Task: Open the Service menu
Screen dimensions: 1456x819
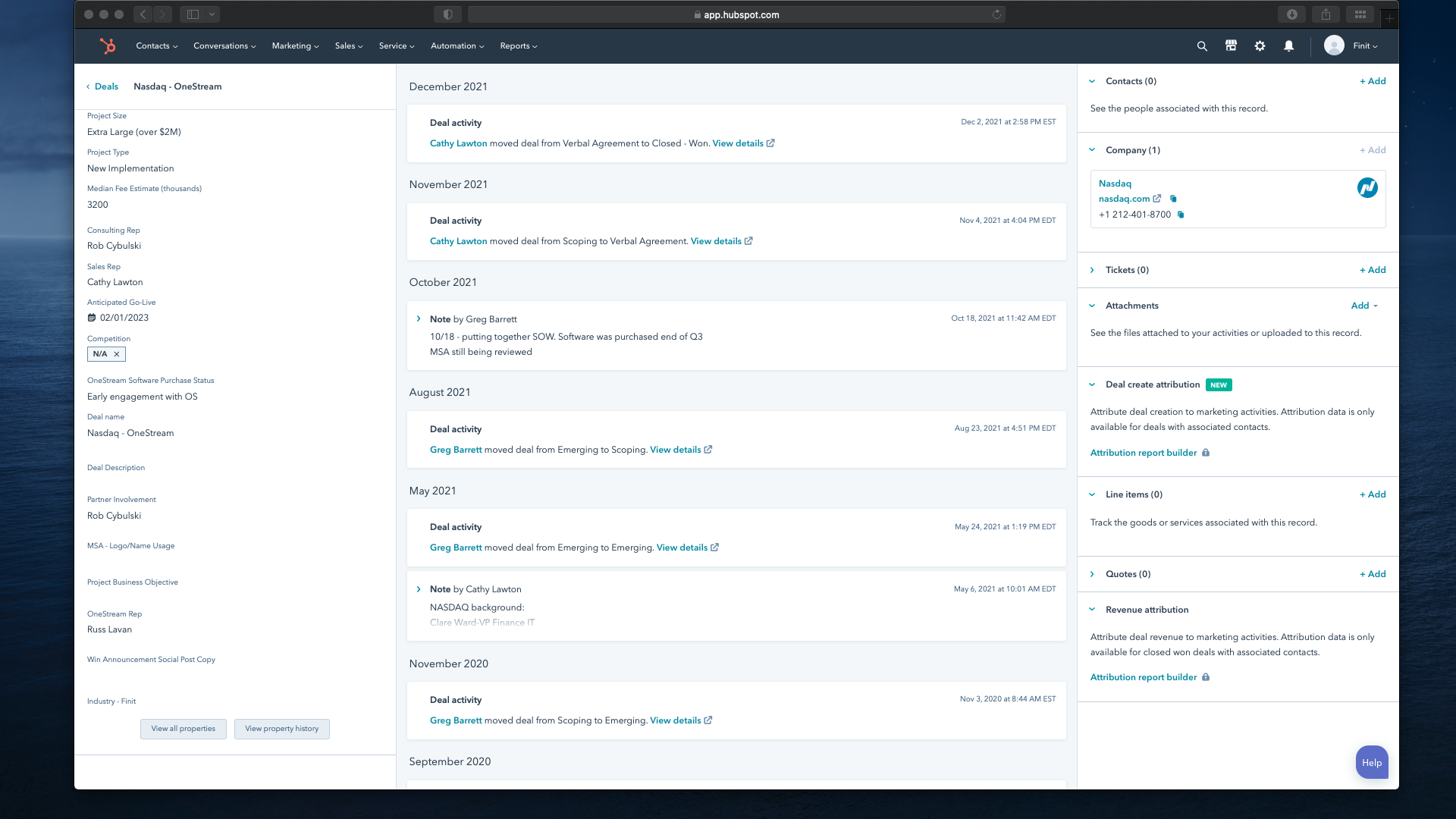Action: coord(397,46)
